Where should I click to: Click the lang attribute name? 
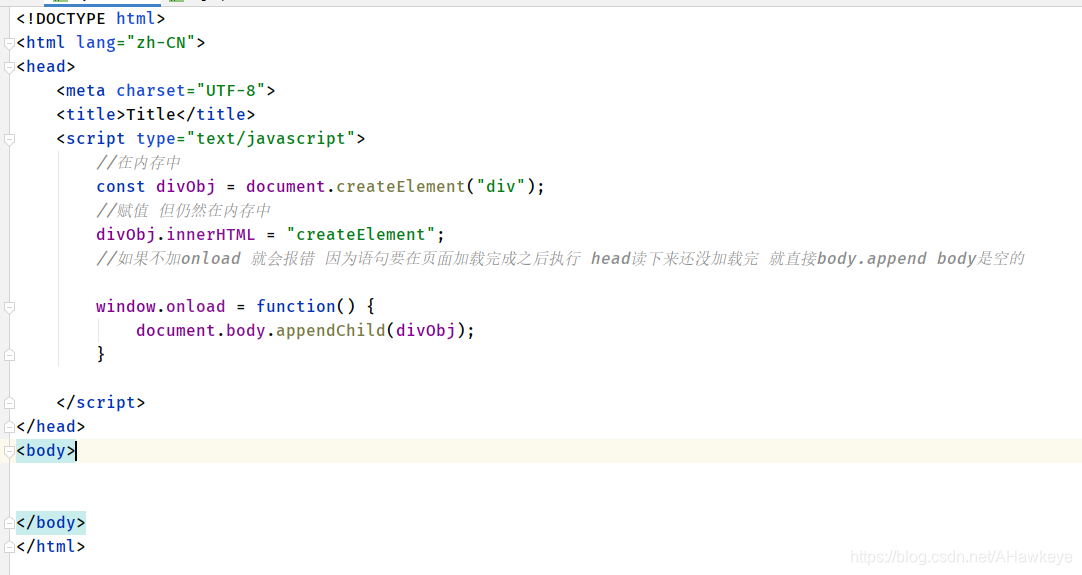click(96, 43)
